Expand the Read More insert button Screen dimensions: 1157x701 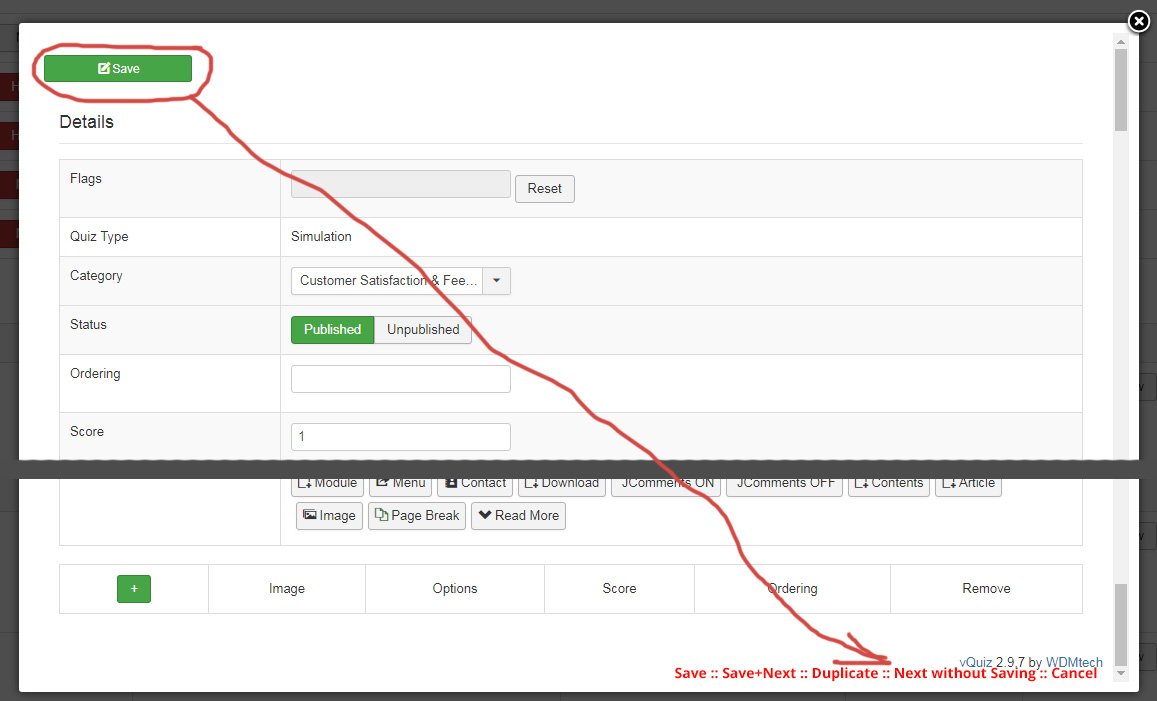[518, 516]
